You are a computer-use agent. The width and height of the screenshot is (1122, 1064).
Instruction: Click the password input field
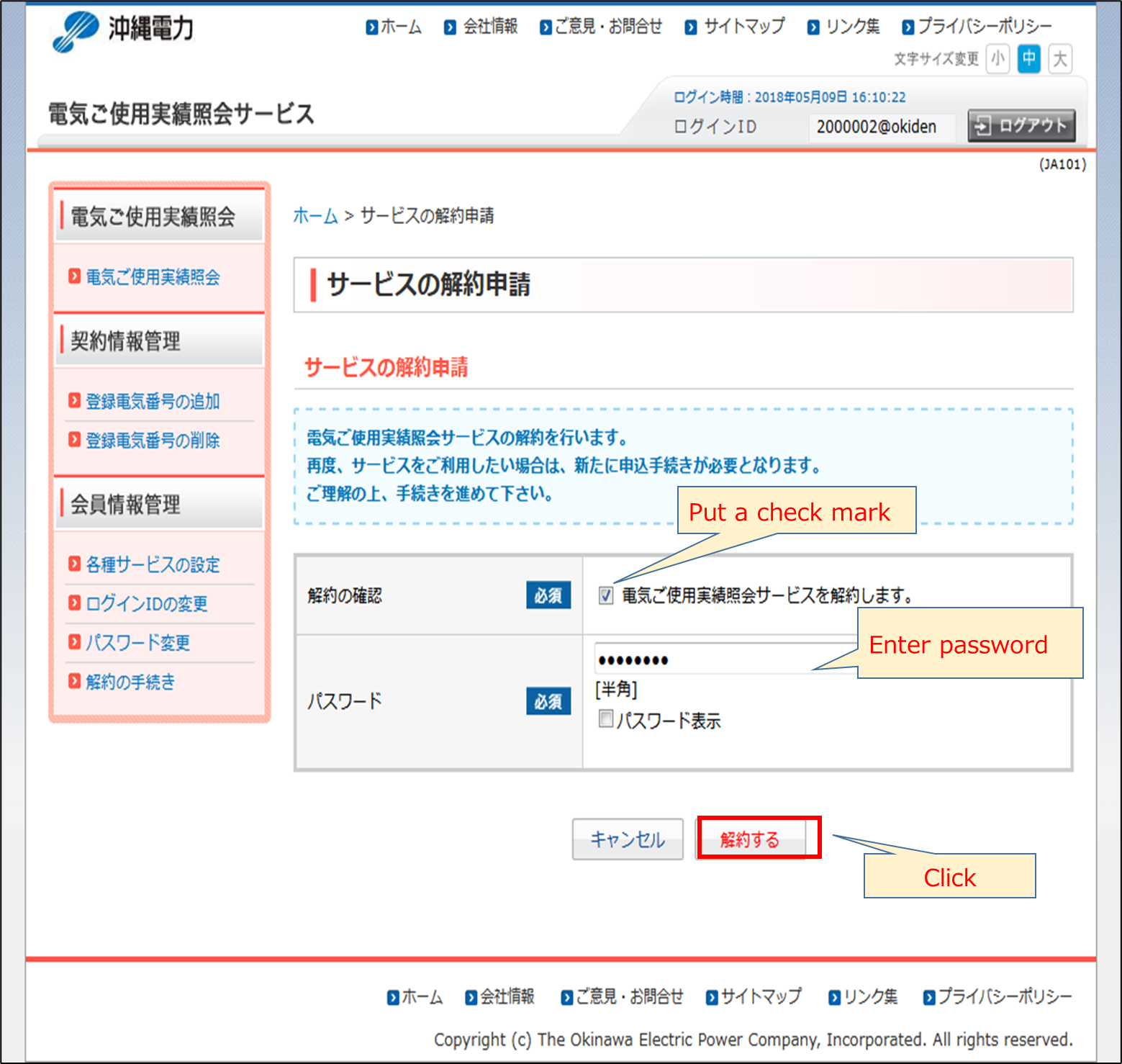click(720, 659)
